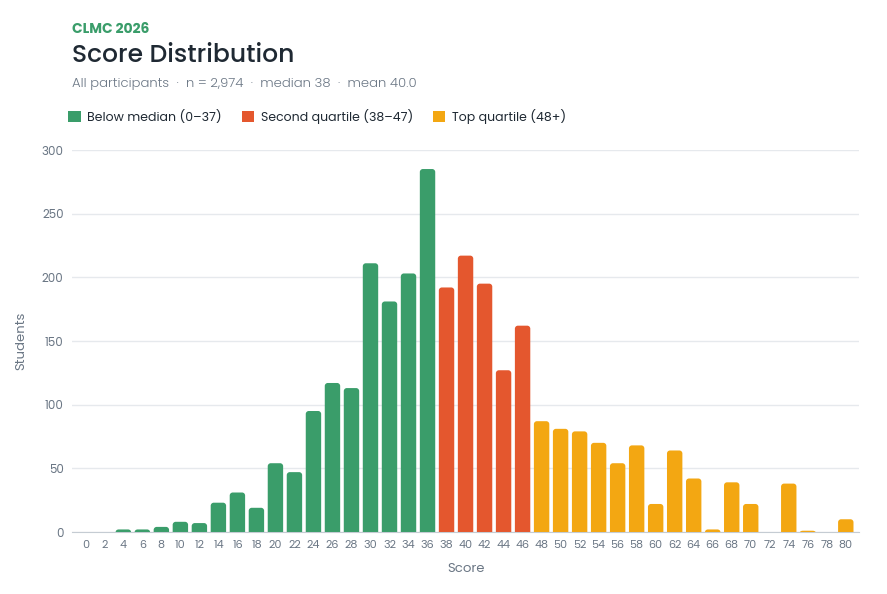The image size is (887, 594).
Task: Click the 'Students' y-axis title
Action: click(20, 342)
